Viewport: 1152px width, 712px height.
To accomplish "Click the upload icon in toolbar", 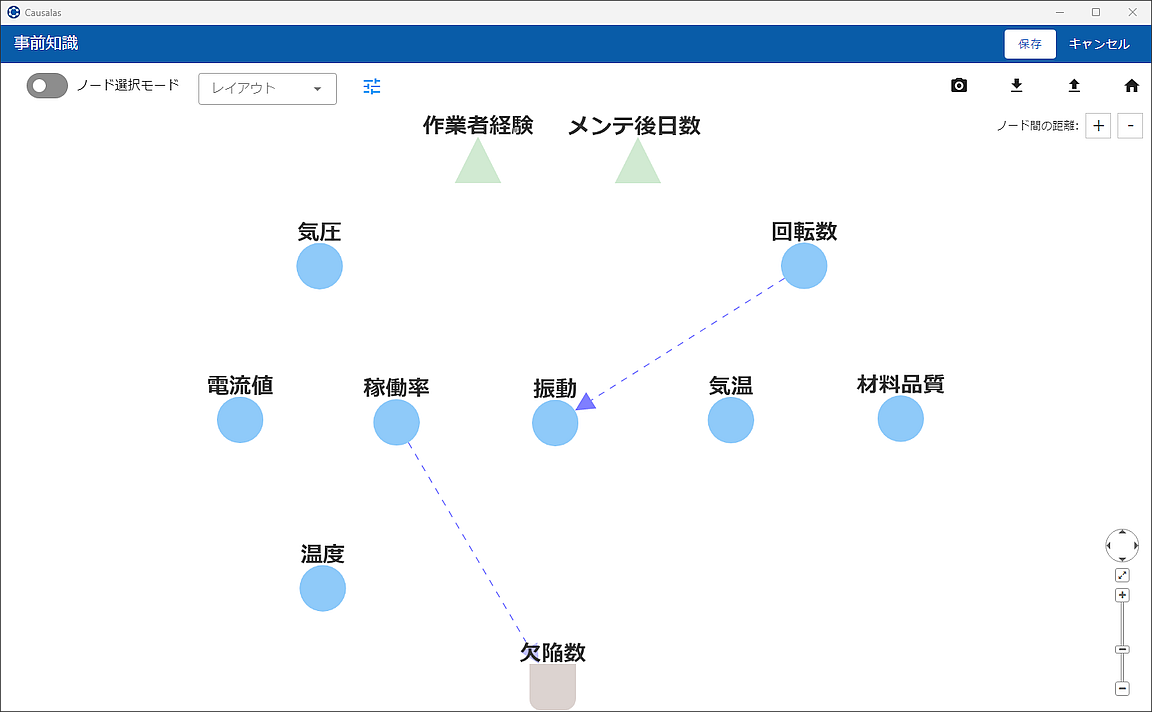I will pos(1074,86).
